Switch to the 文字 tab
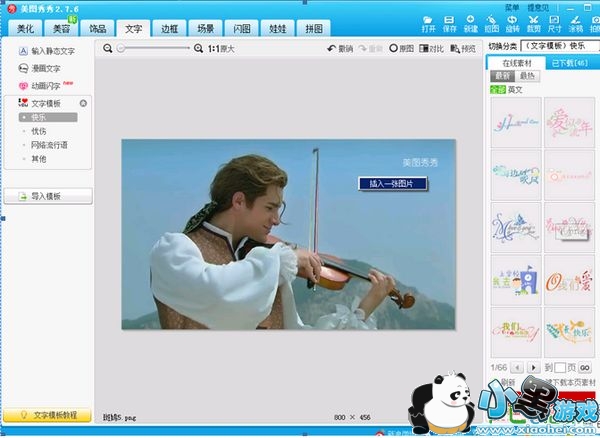 [134, 29]
